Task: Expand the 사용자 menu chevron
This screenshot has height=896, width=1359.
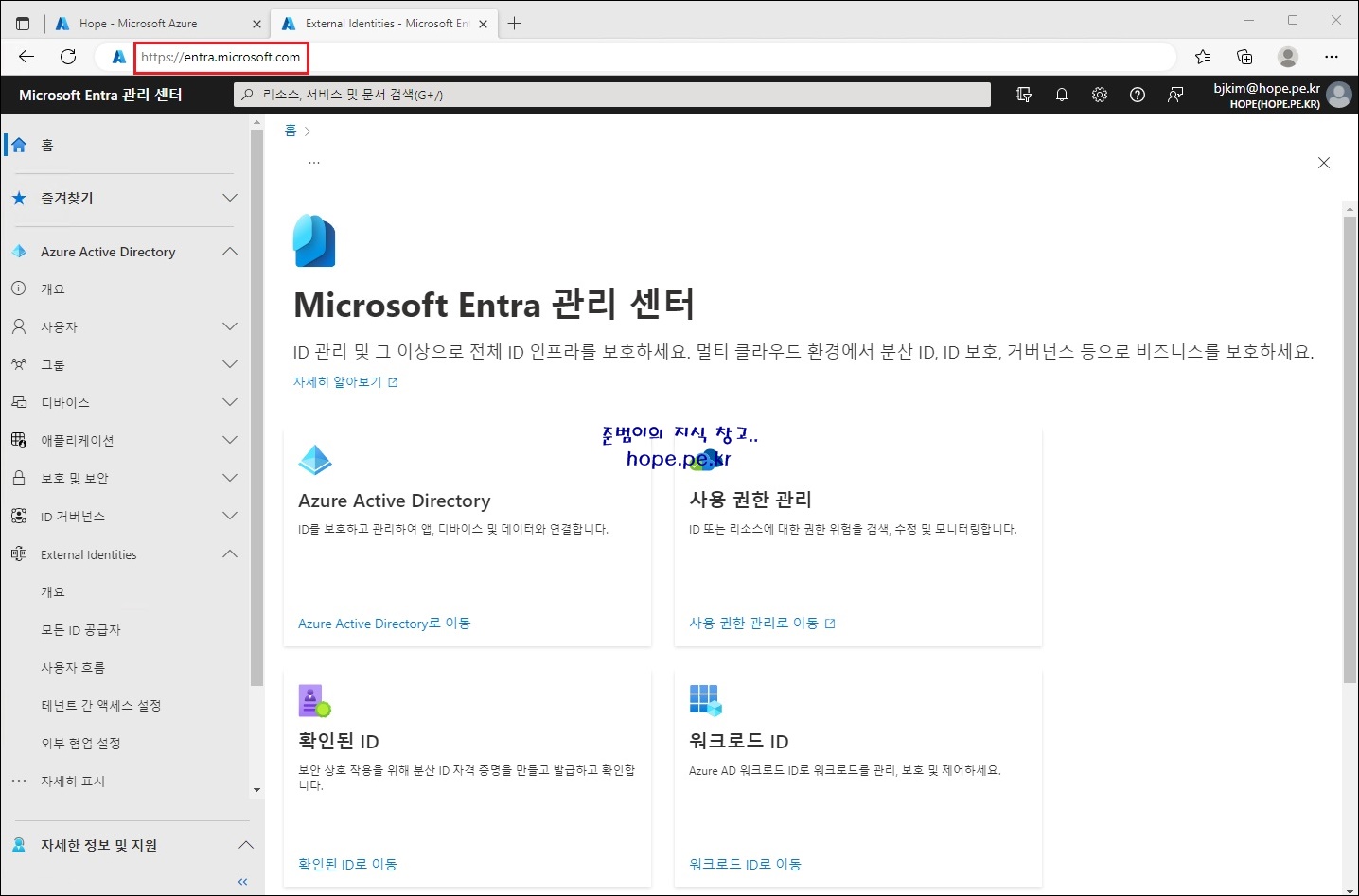Action: coord(230,326)
